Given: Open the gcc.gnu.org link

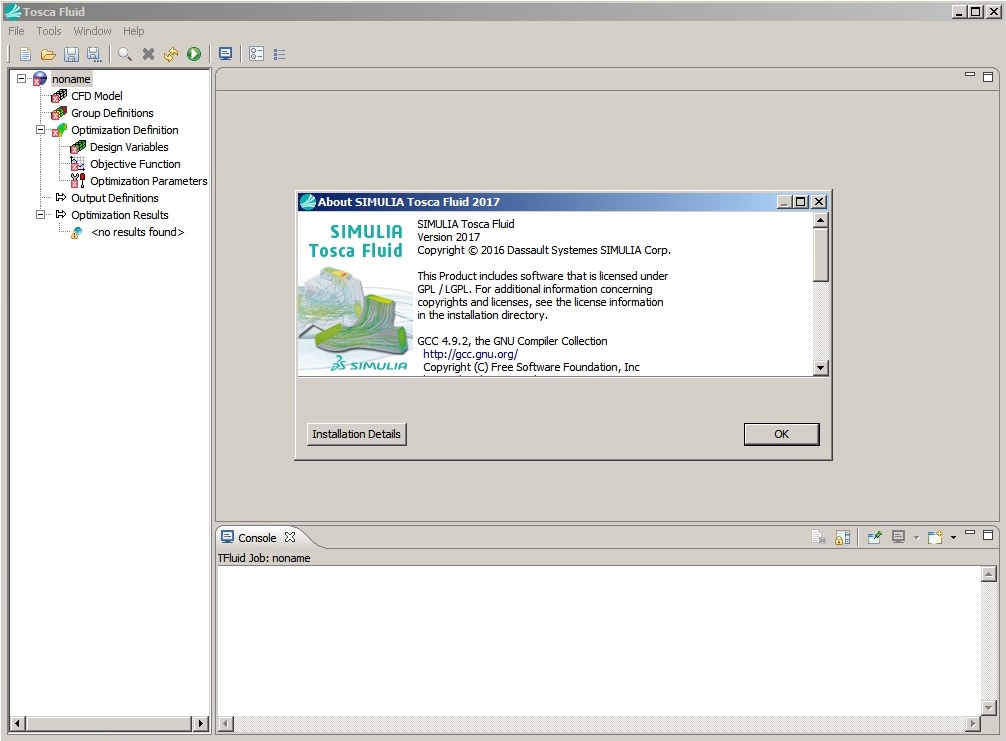Looking at the screenshot, I should click(470, 354).
